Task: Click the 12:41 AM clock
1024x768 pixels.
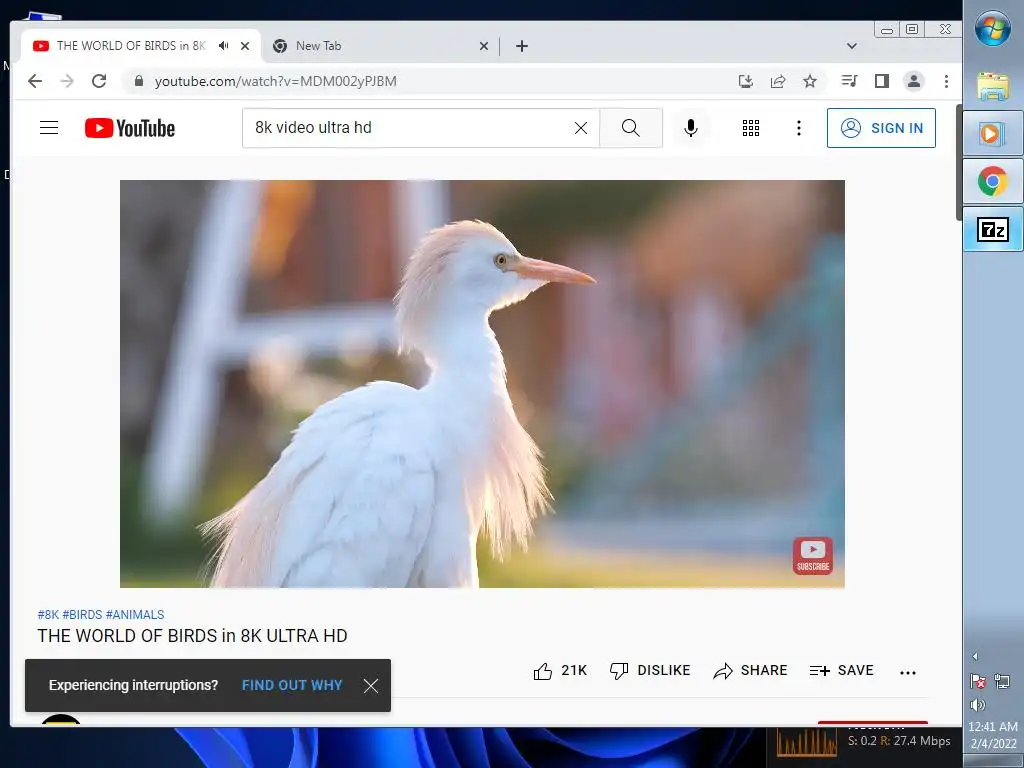Action: click(993, 726)
